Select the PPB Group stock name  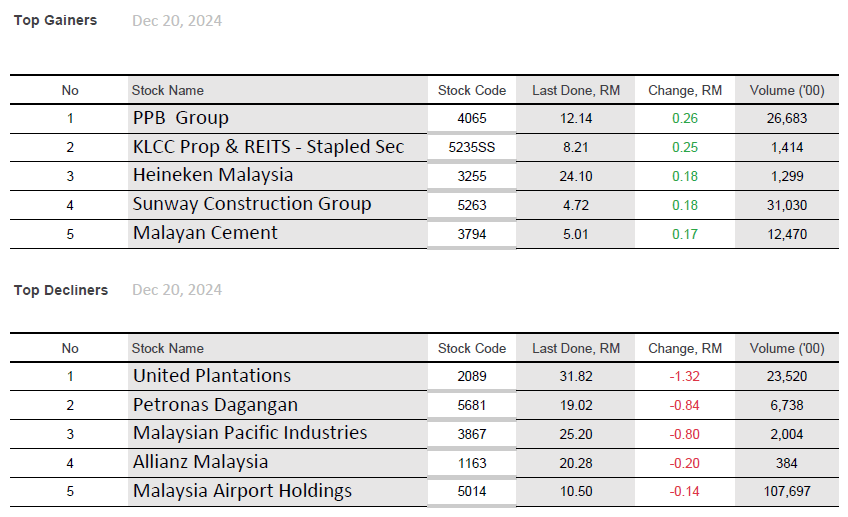pos(181,118)
